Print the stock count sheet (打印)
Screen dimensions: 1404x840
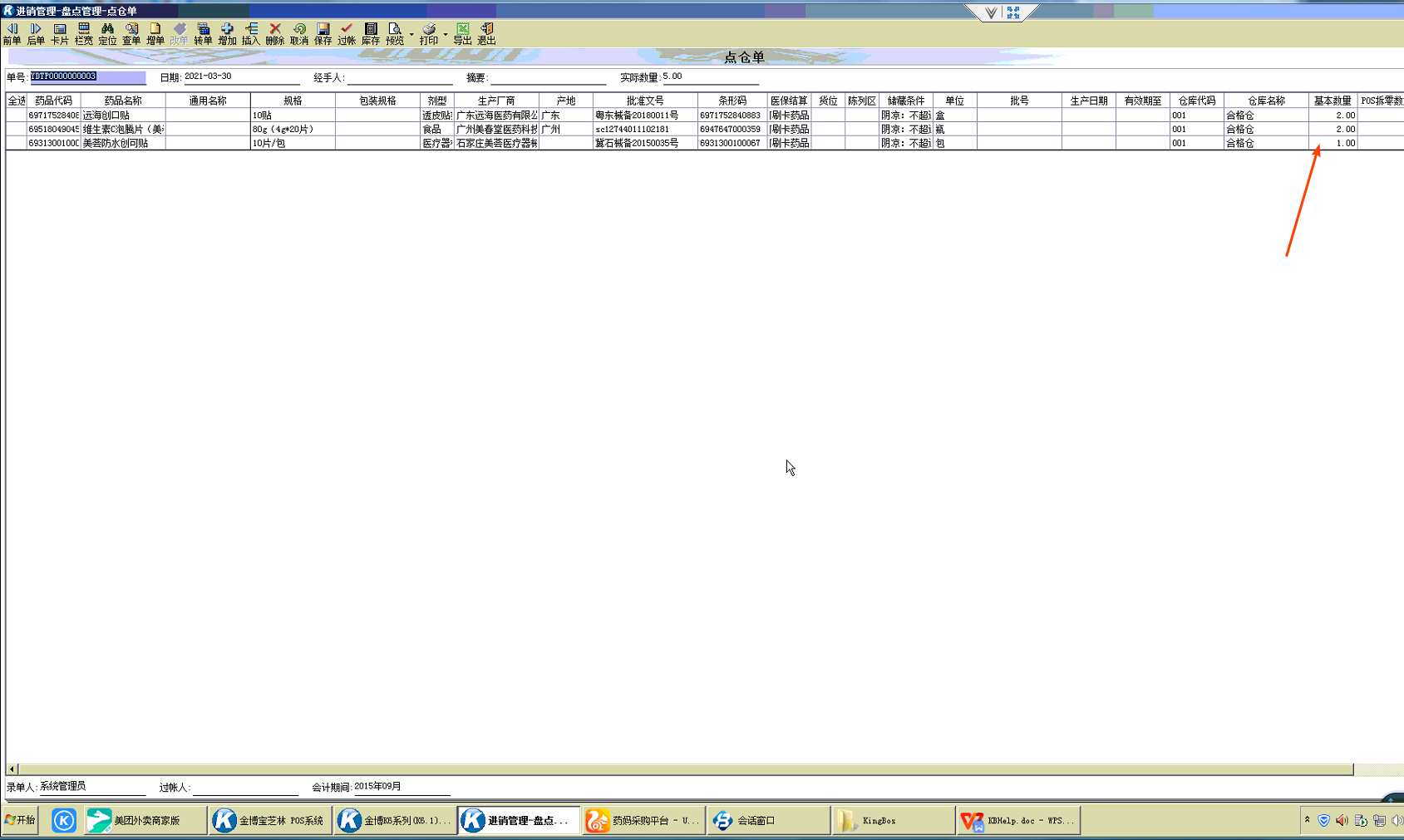tap(429, 34)
